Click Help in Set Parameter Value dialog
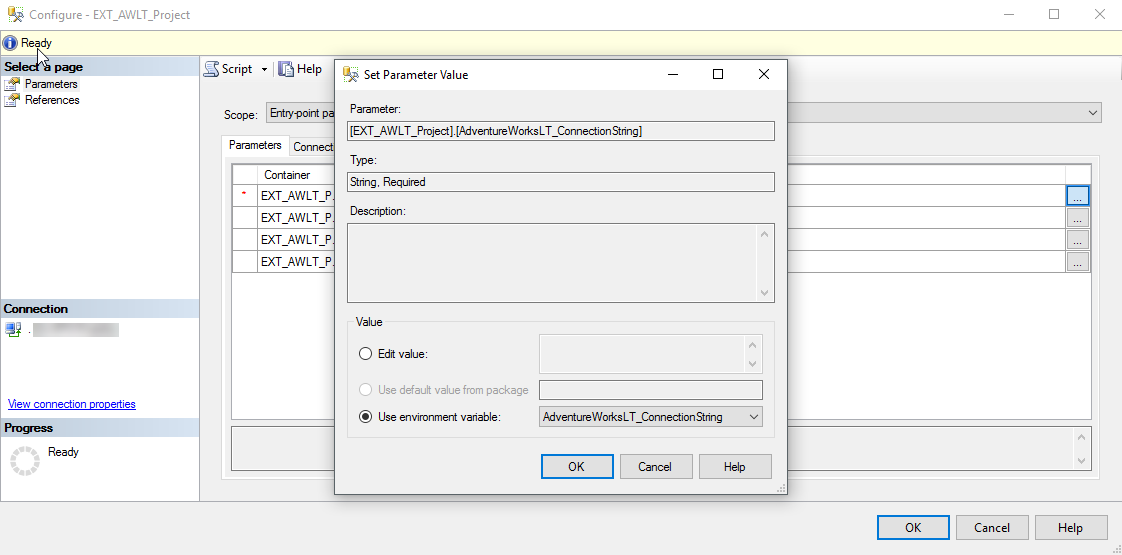 pyautogui.click(x=735, y=466)
